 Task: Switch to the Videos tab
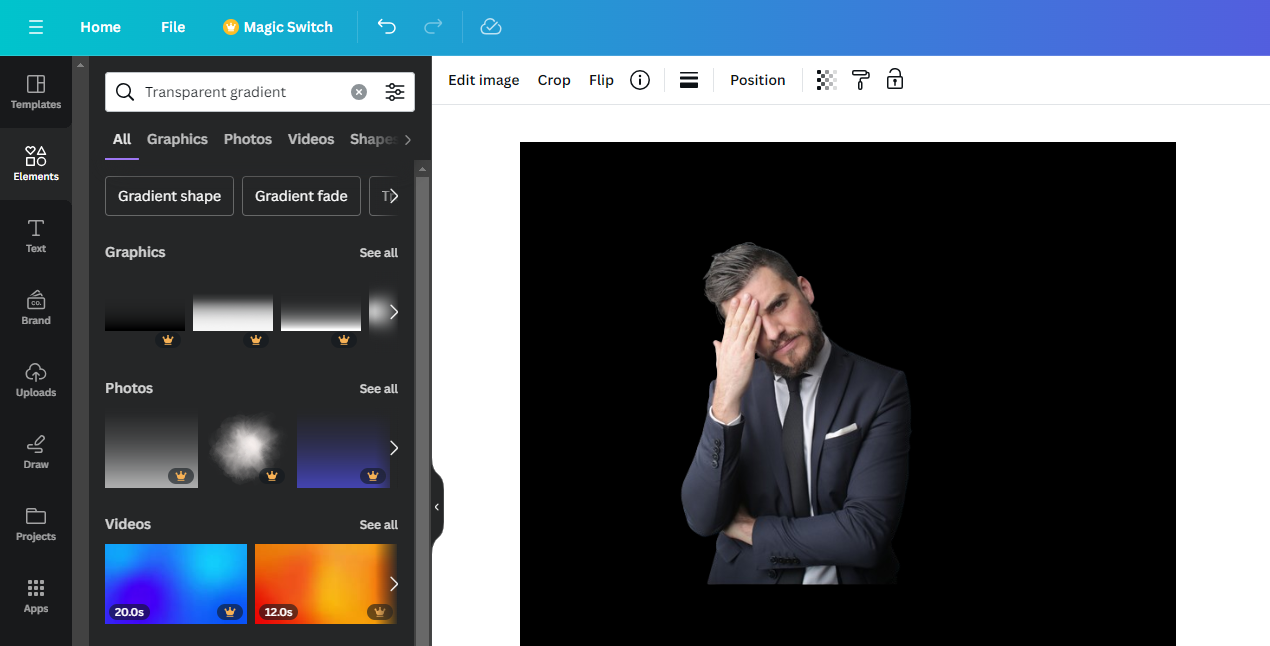tap(311, 139)
